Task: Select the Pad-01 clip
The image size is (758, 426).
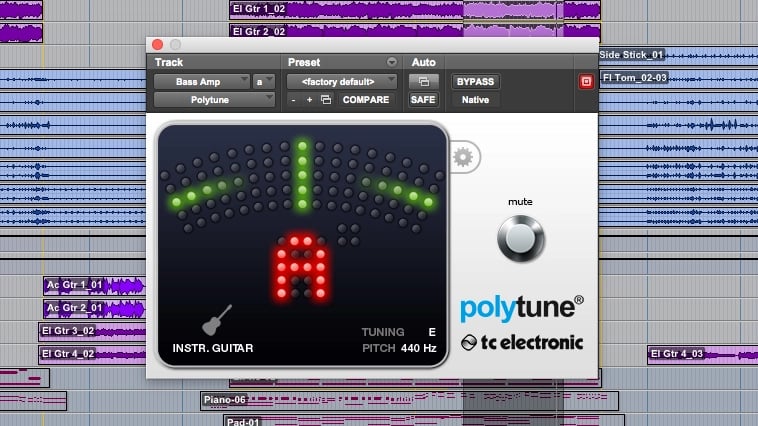Action: point(423,420)
